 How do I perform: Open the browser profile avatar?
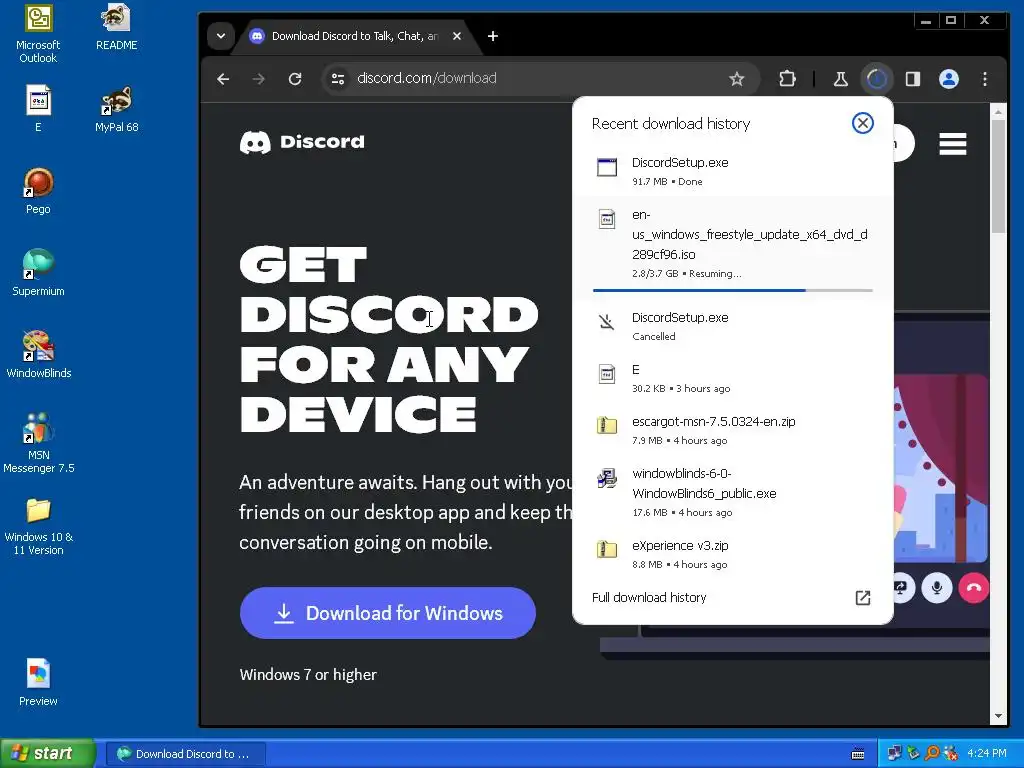949,79
